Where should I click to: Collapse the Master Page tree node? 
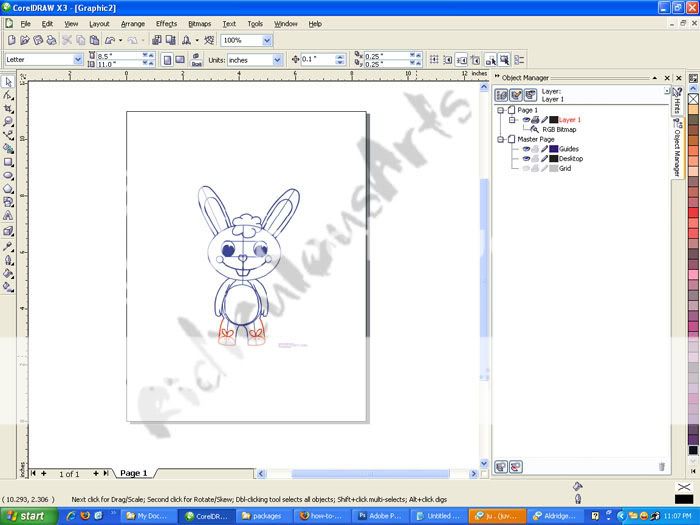[x=501, y=139]
